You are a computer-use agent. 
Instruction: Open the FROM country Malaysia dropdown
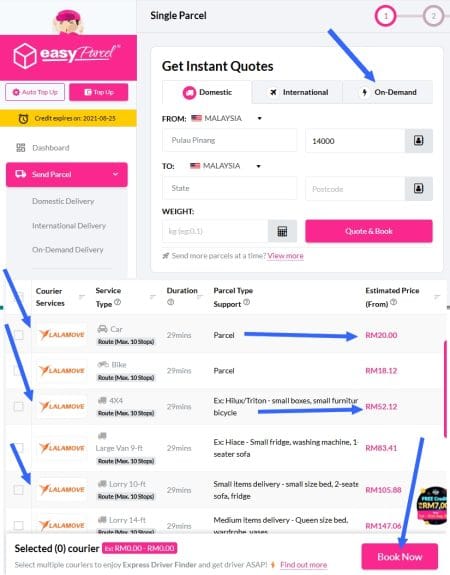coord(226,118)
